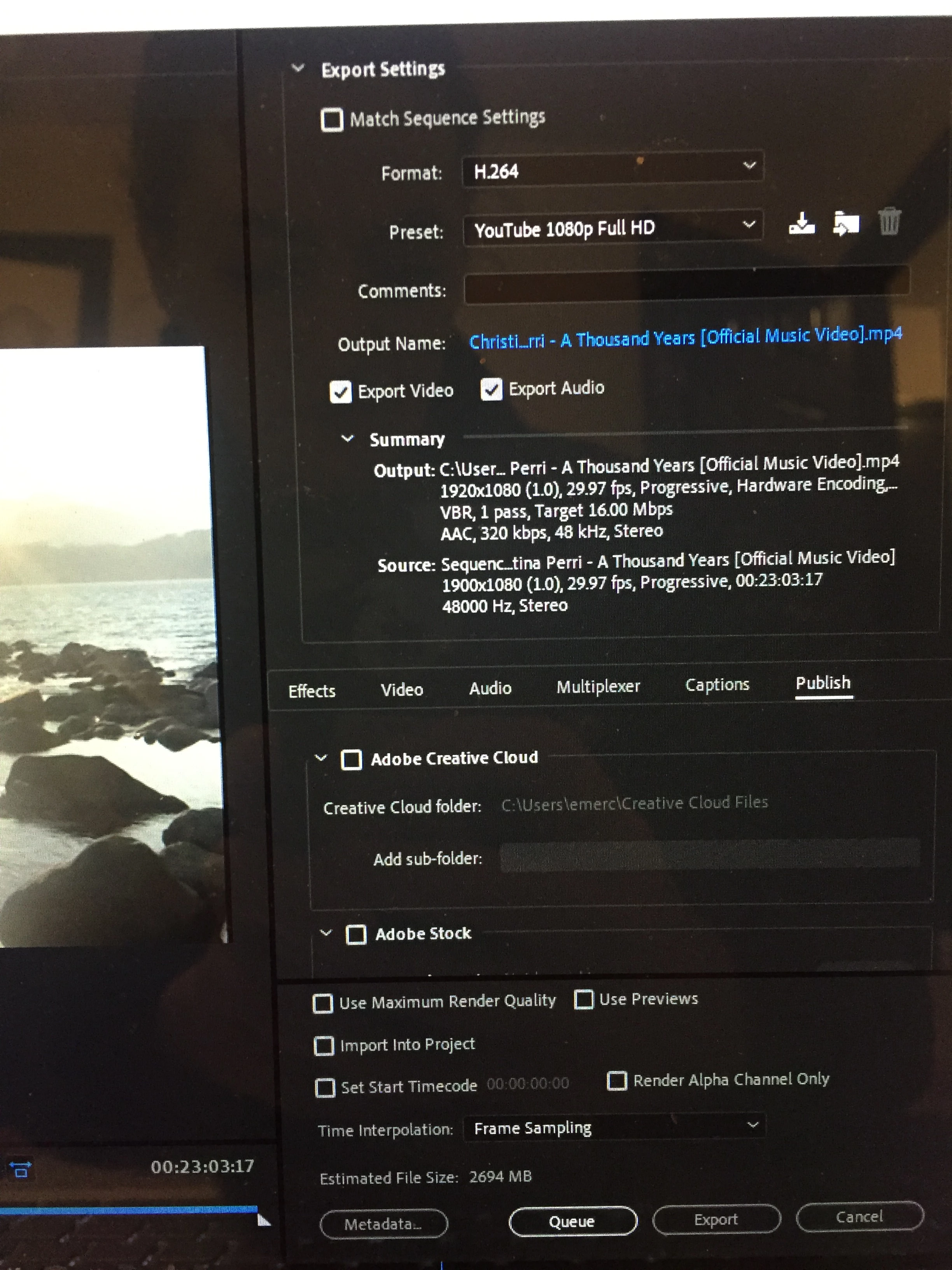Screen dimensions: 952x1270
Task: Click the output name file link
Action: [685, 338]
